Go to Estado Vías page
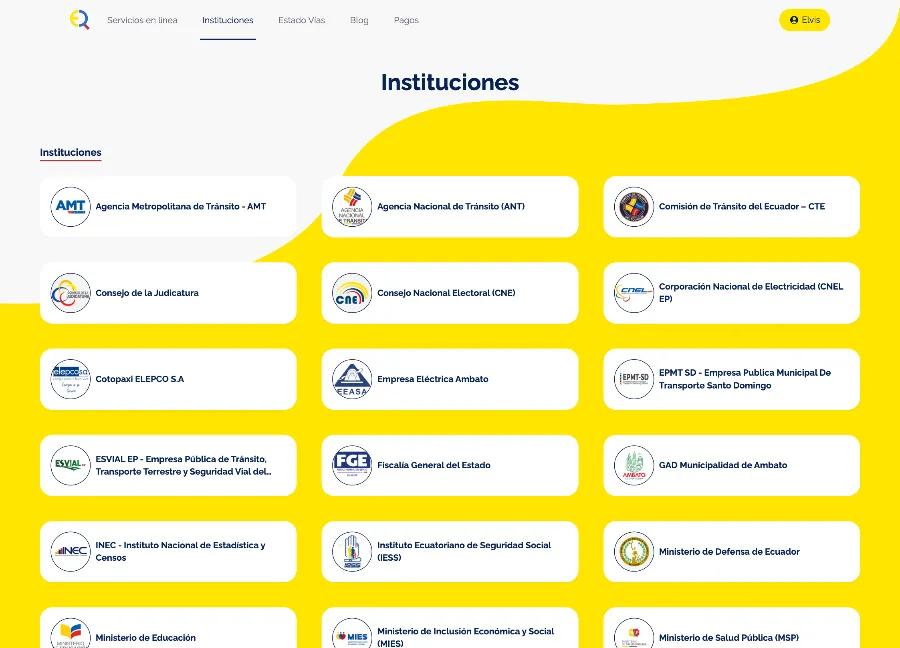 tap(301, 20)
